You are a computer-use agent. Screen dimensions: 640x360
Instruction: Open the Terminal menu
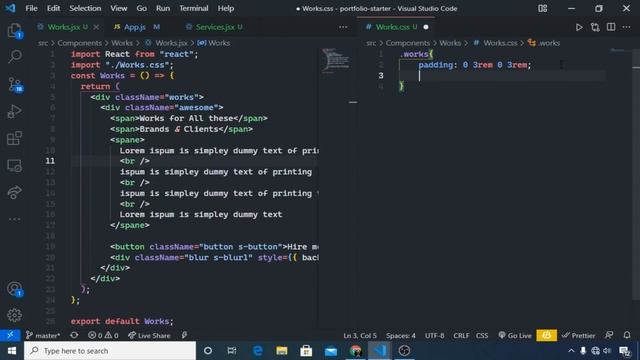point(193,8)
